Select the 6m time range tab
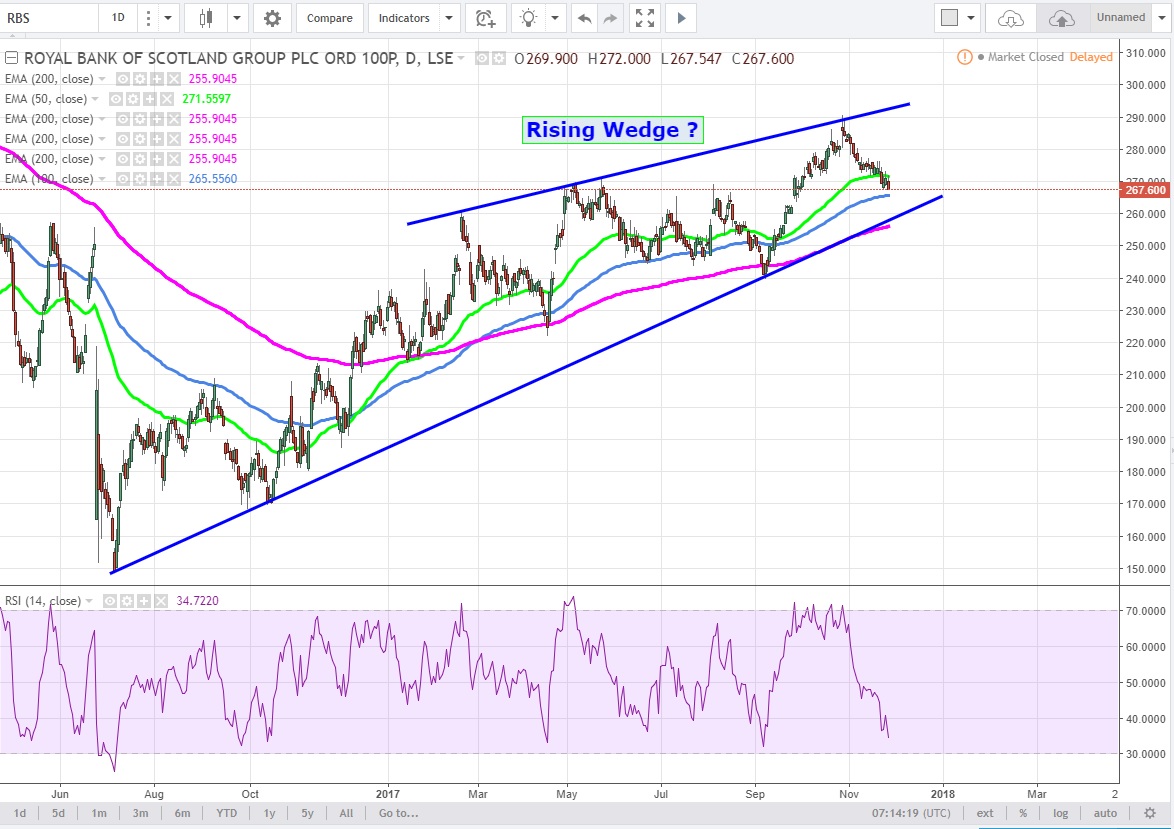Screen dimensions: 1174x829 click(181, 813)
